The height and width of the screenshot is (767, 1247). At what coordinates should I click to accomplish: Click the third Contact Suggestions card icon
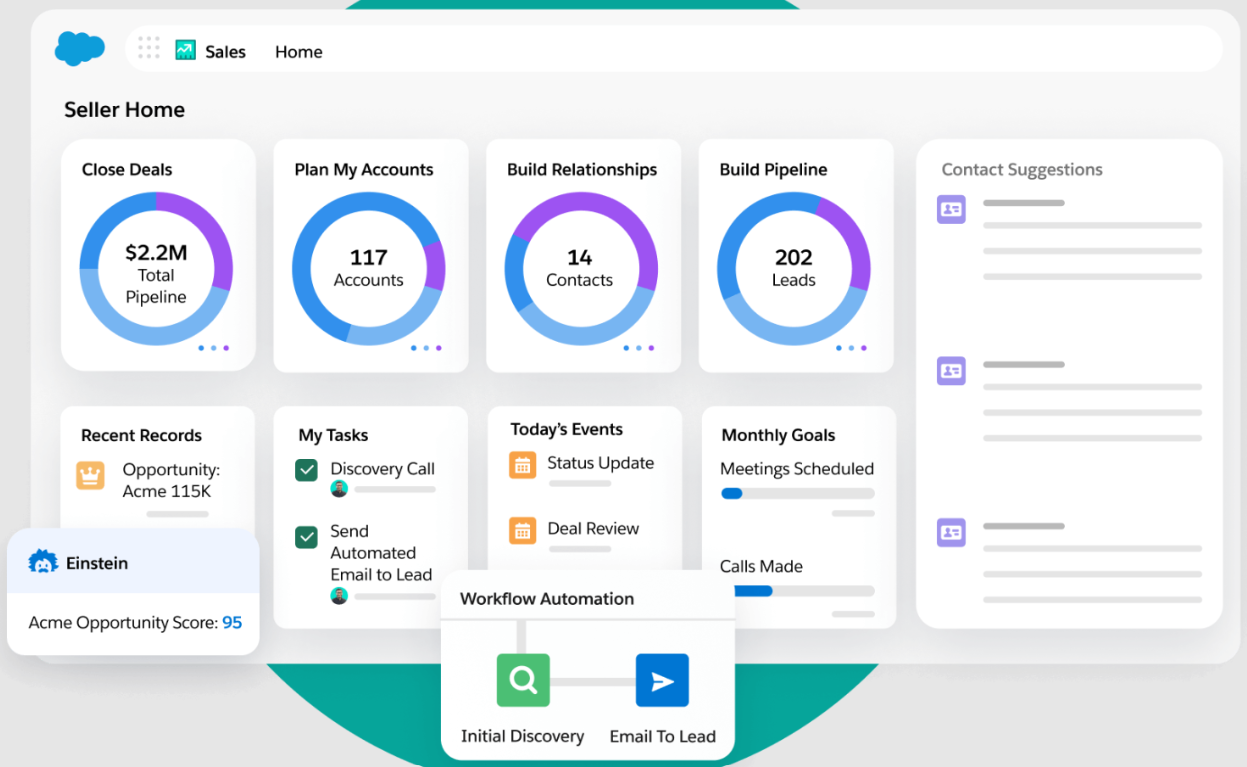tap(951, 532)
